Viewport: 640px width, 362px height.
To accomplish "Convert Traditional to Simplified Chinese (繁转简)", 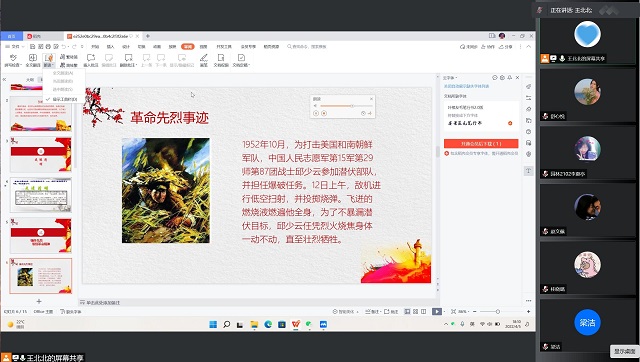I will [69, 57].
